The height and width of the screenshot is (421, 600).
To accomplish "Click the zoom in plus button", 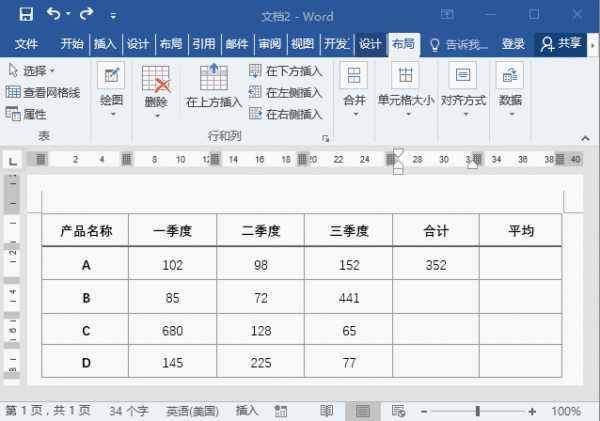I will [x=532, y=411].
